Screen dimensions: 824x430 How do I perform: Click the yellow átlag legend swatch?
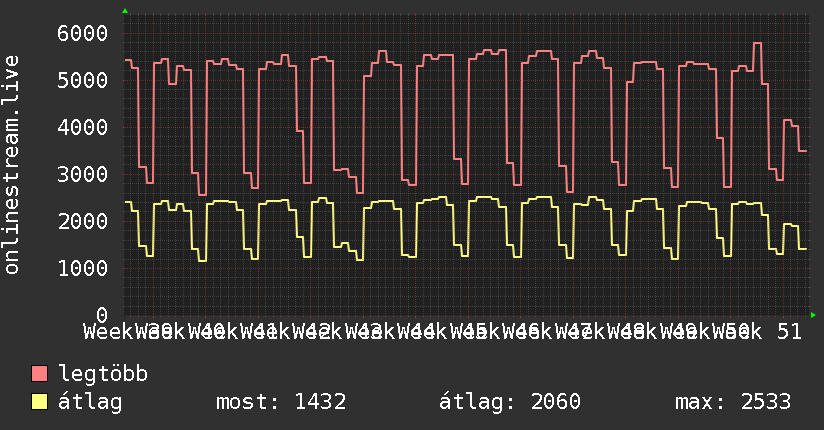(x=39, y=402)
